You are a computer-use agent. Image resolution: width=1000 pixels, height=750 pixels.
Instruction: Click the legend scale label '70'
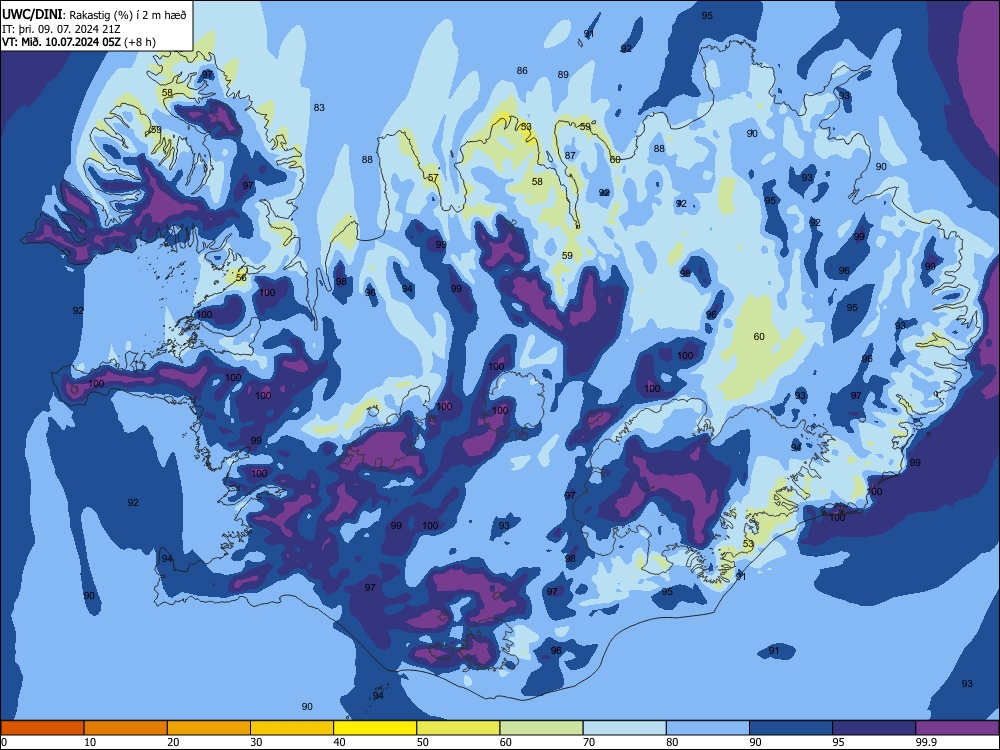(x=589, y=742)
